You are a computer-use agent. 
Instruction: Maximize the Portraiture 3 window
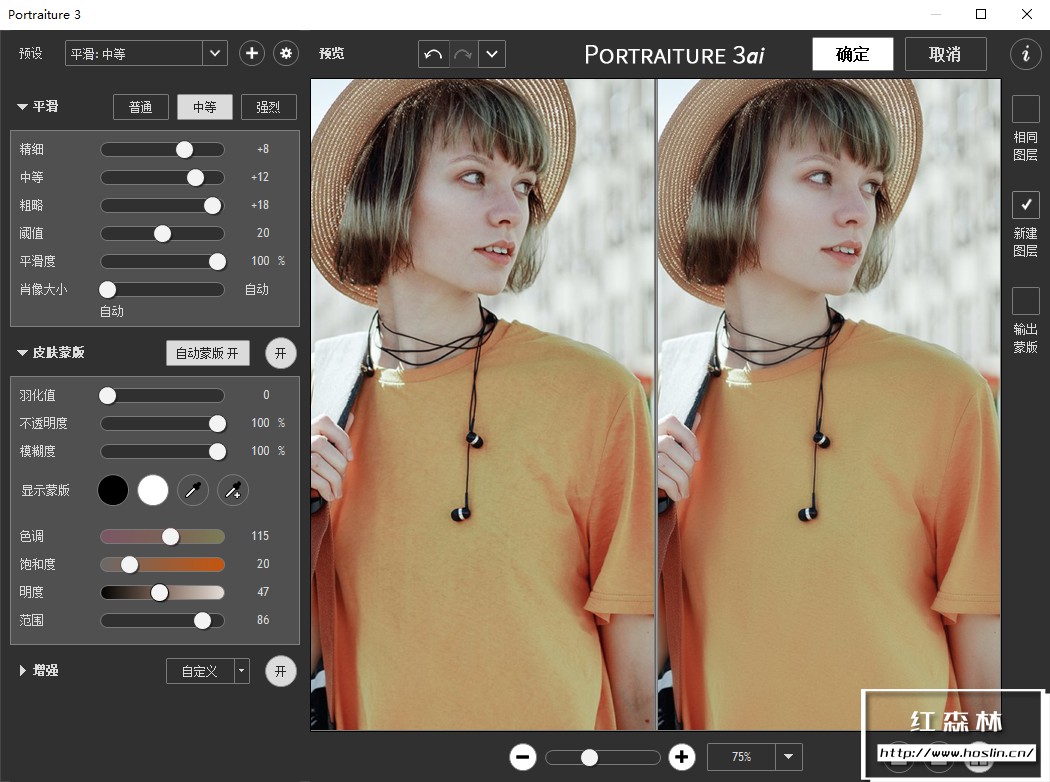pos(981,14)
